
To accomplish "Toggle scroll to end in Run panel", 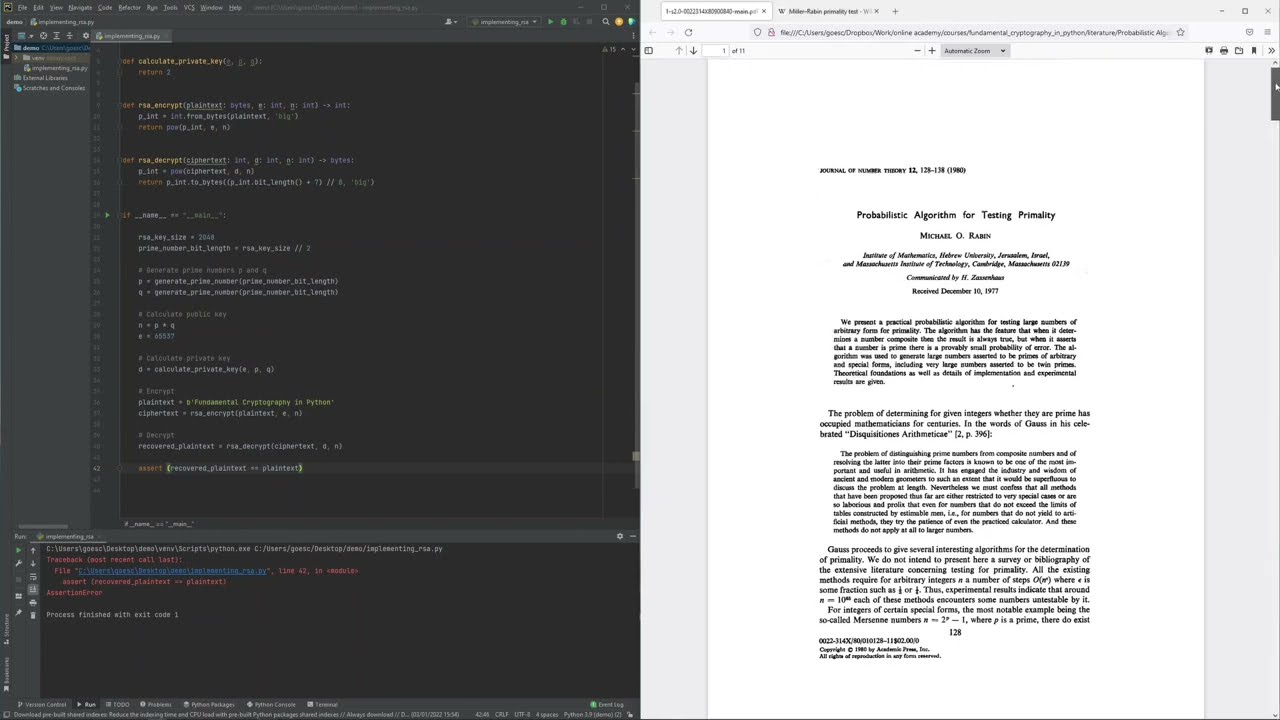I will [32, 589].
